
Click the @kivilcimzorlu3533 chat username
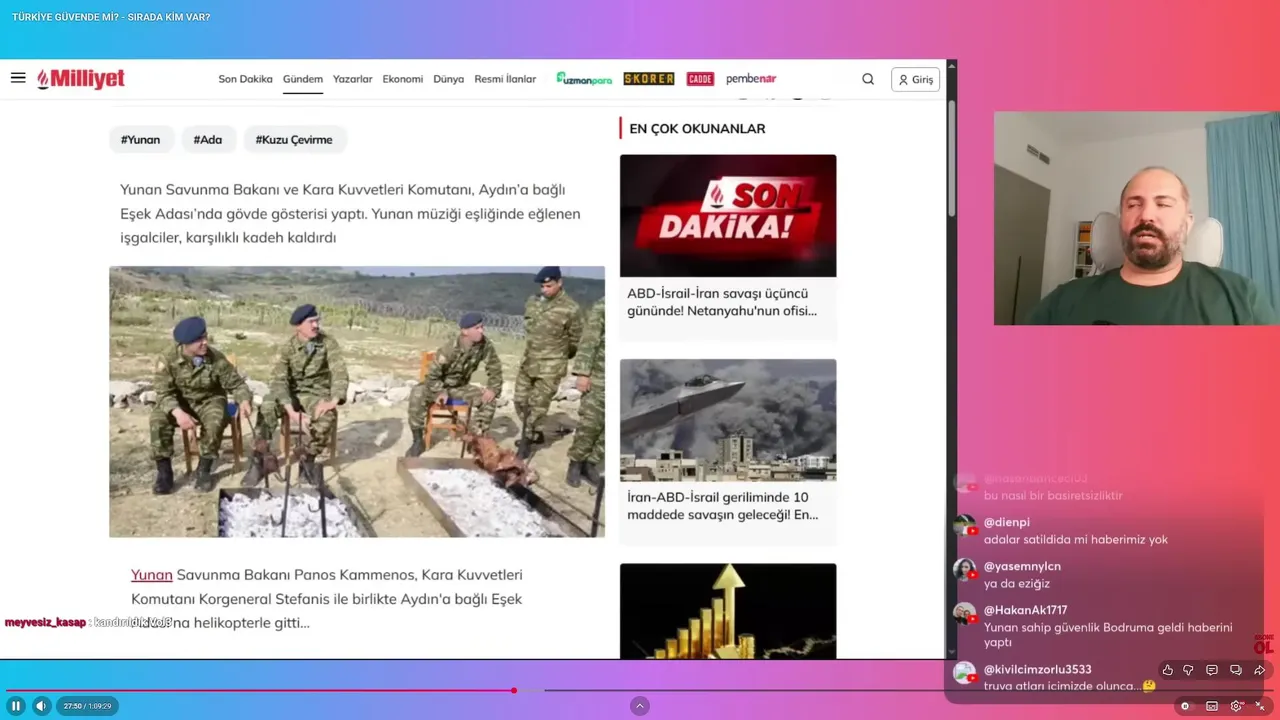[1038, 670]
